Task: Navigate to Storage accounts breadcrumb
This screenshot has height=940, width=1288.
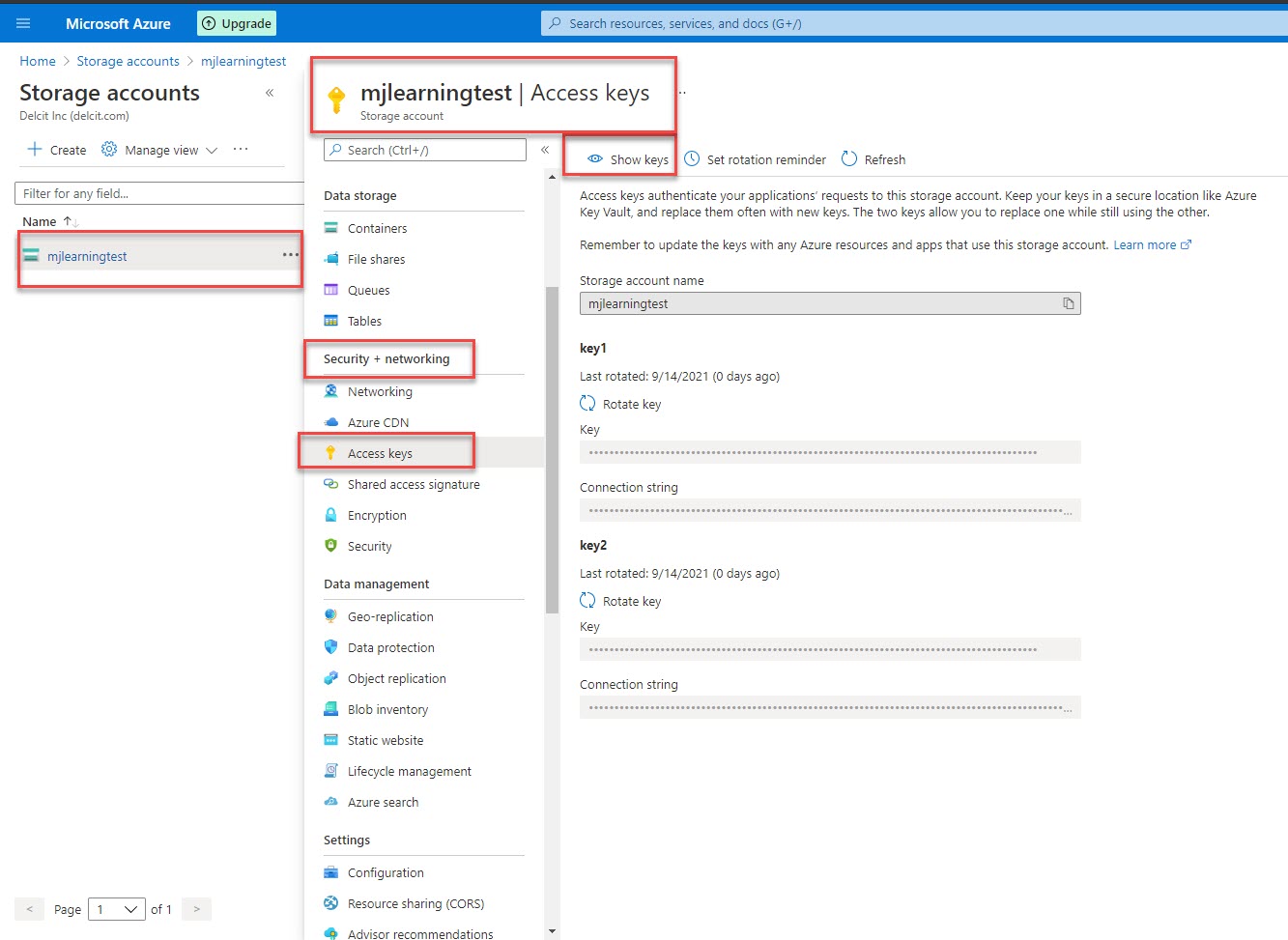Action: tap(128, 61)
